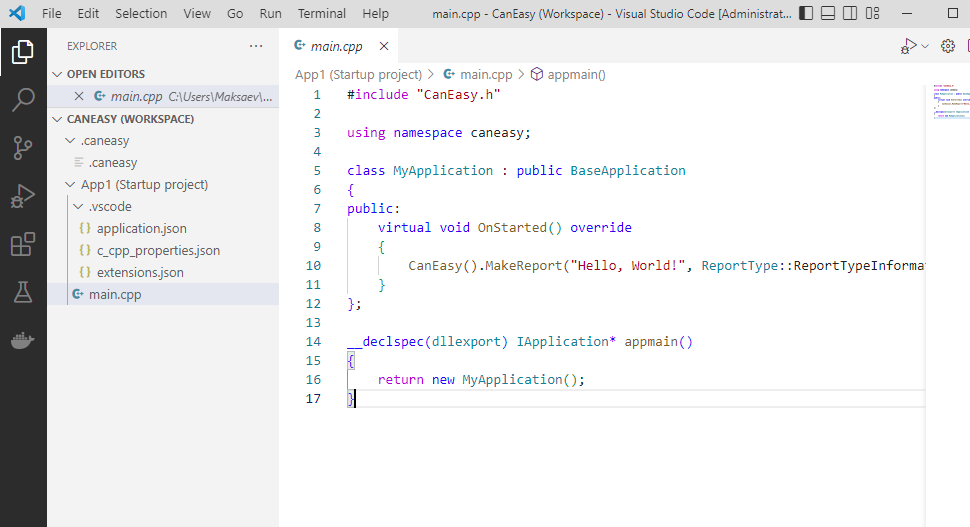Open the Search view icon
970x527 pixels.
(x=23, y=100)
